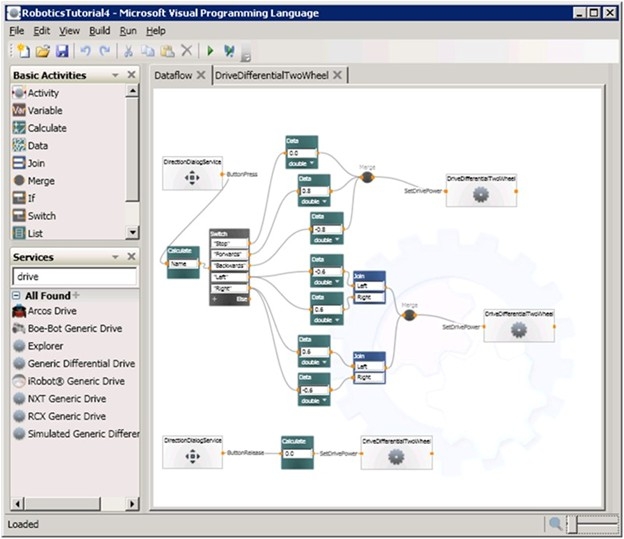Click the Arcos Drive service icon
This screenshot has height=539, width=624.
[19, 311]
